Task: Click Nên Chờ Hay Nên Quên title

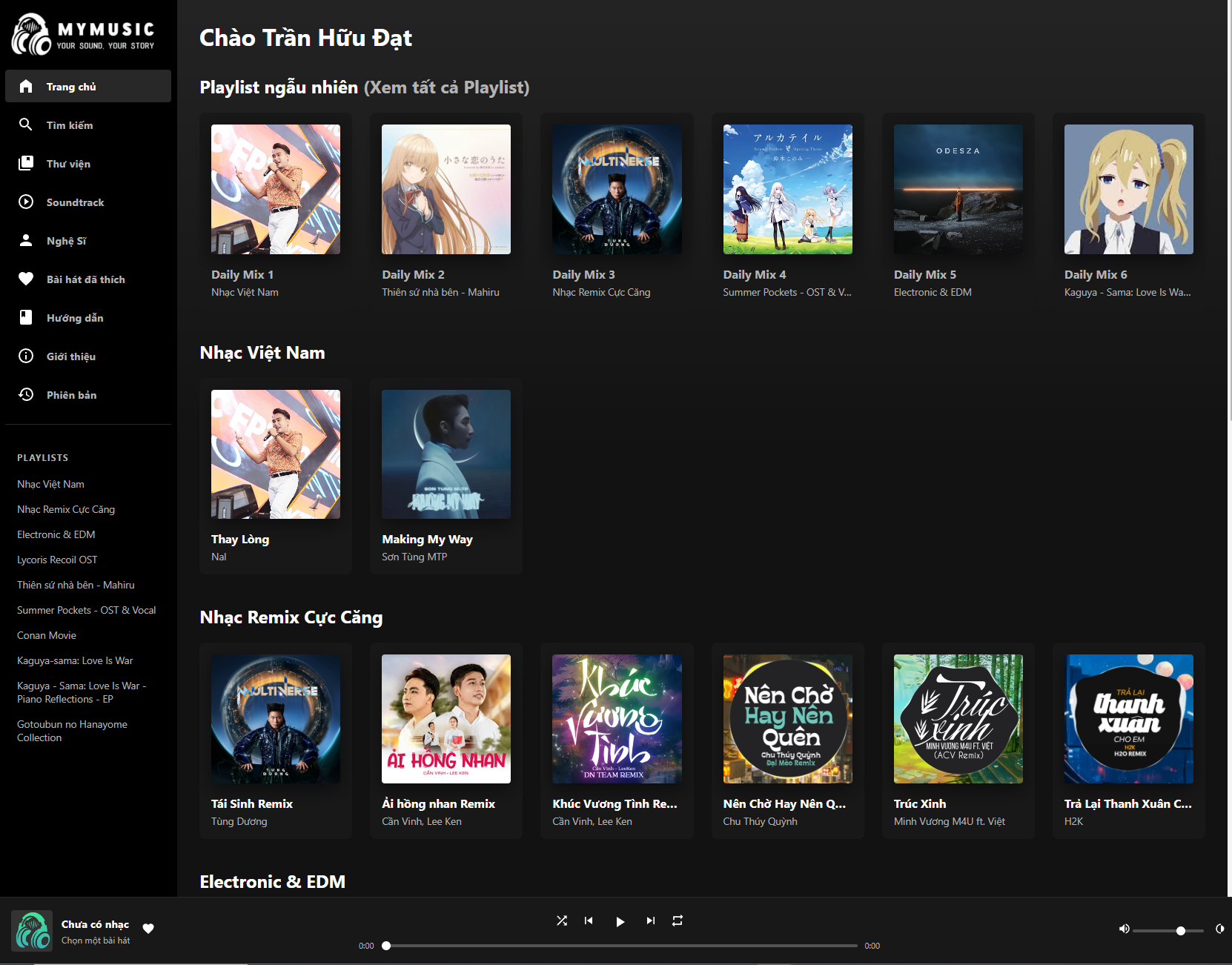Action: coord(784,803)
